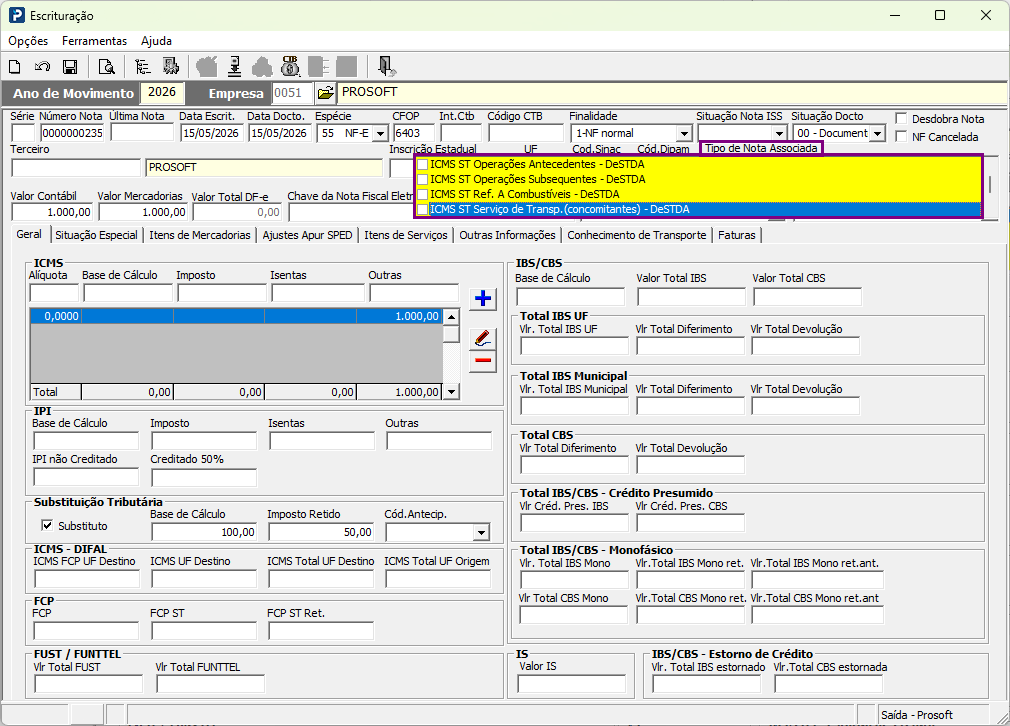Switch to Conhecimento de Transporte tab
This screenshot has height=726, width=1010.
tap(637, 235)
